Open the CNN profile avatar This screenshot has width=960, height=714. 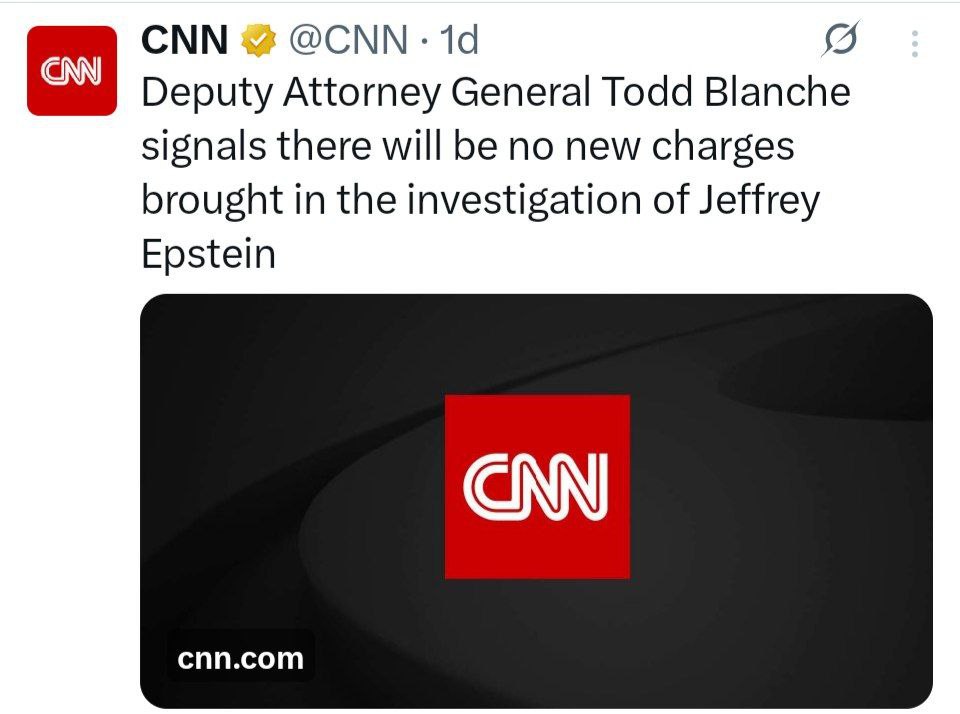71,70
